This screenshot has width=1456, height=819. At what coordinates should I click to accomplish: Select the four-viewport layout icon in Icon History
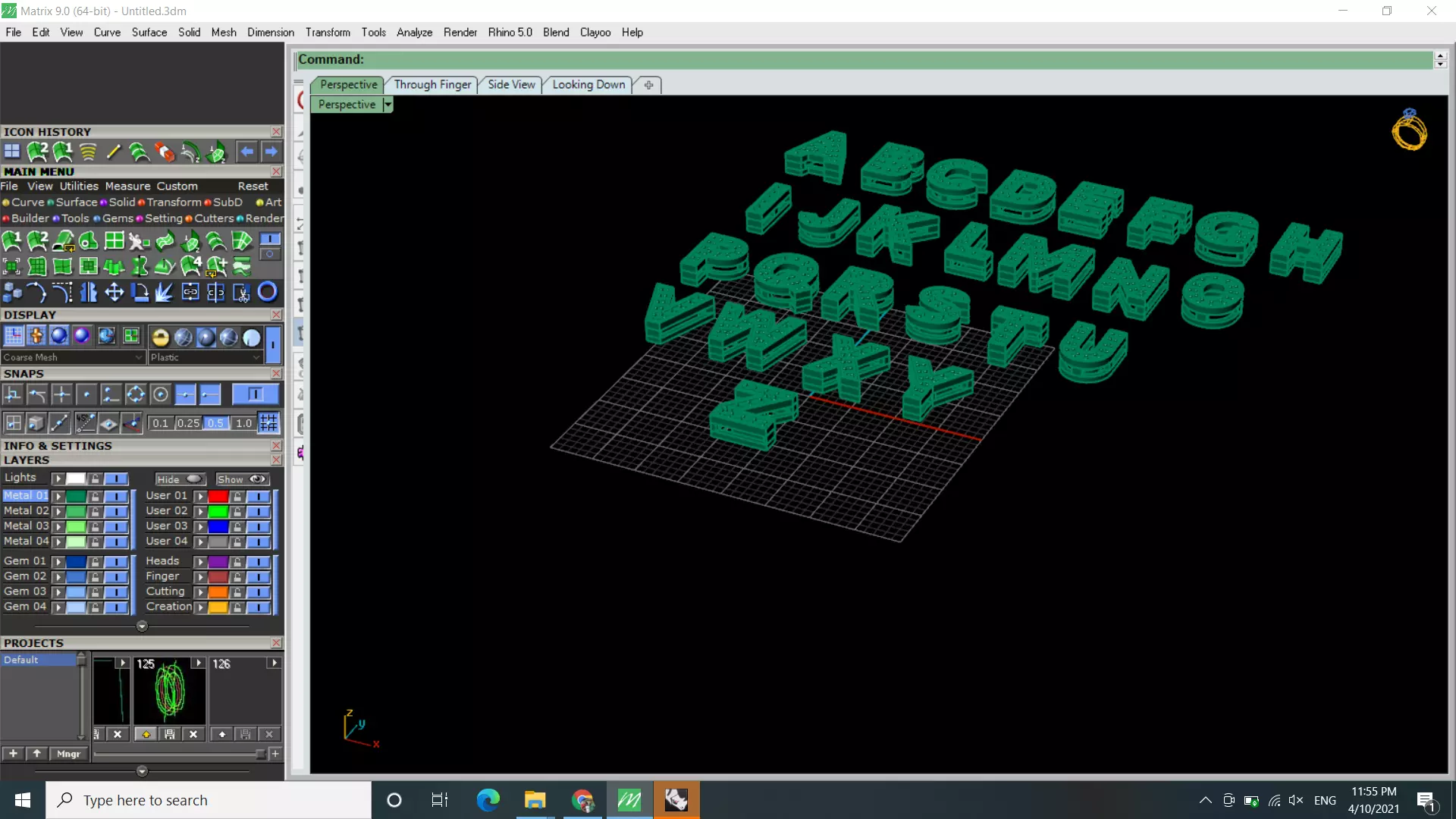[x=12, y=152]
